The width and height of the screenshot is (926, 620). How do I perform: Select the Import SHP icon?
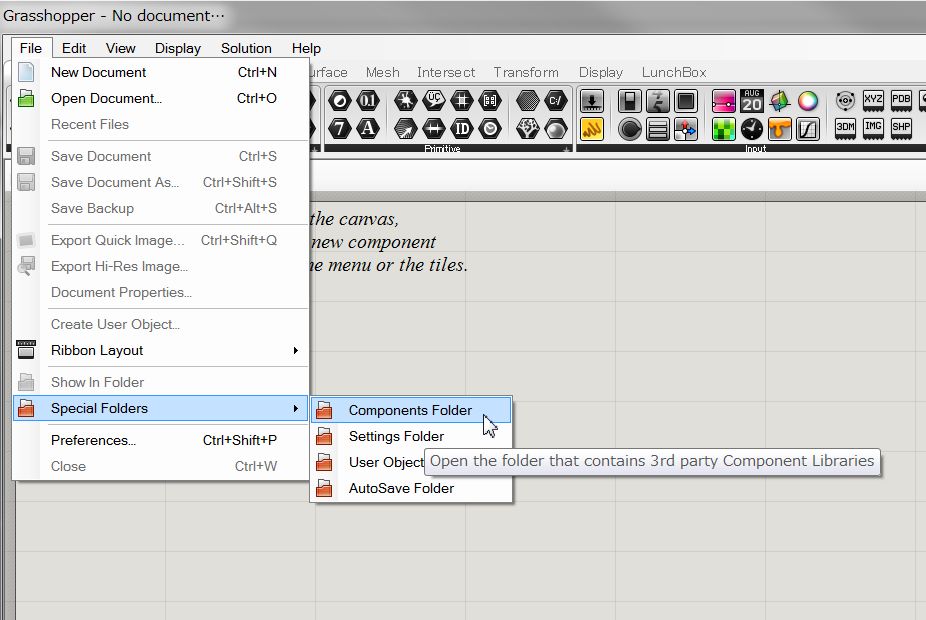901,128
